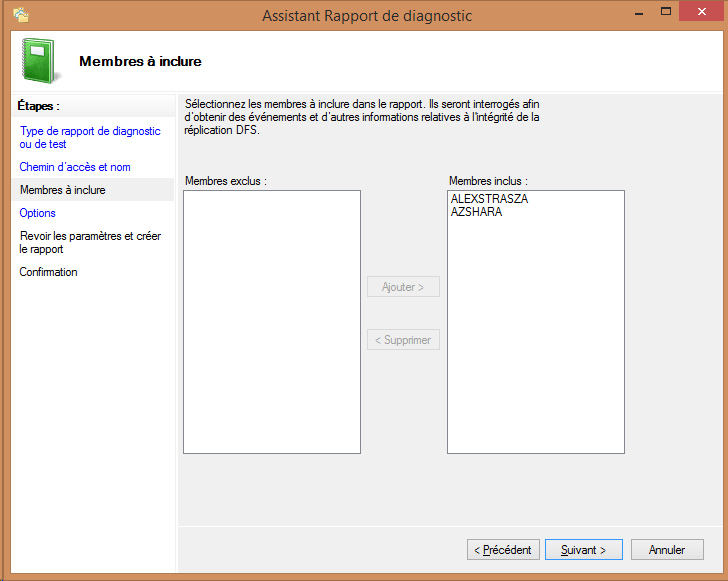Close the wizard with the red X
Screen dimensions: 728x581
(x=696, y=12)
